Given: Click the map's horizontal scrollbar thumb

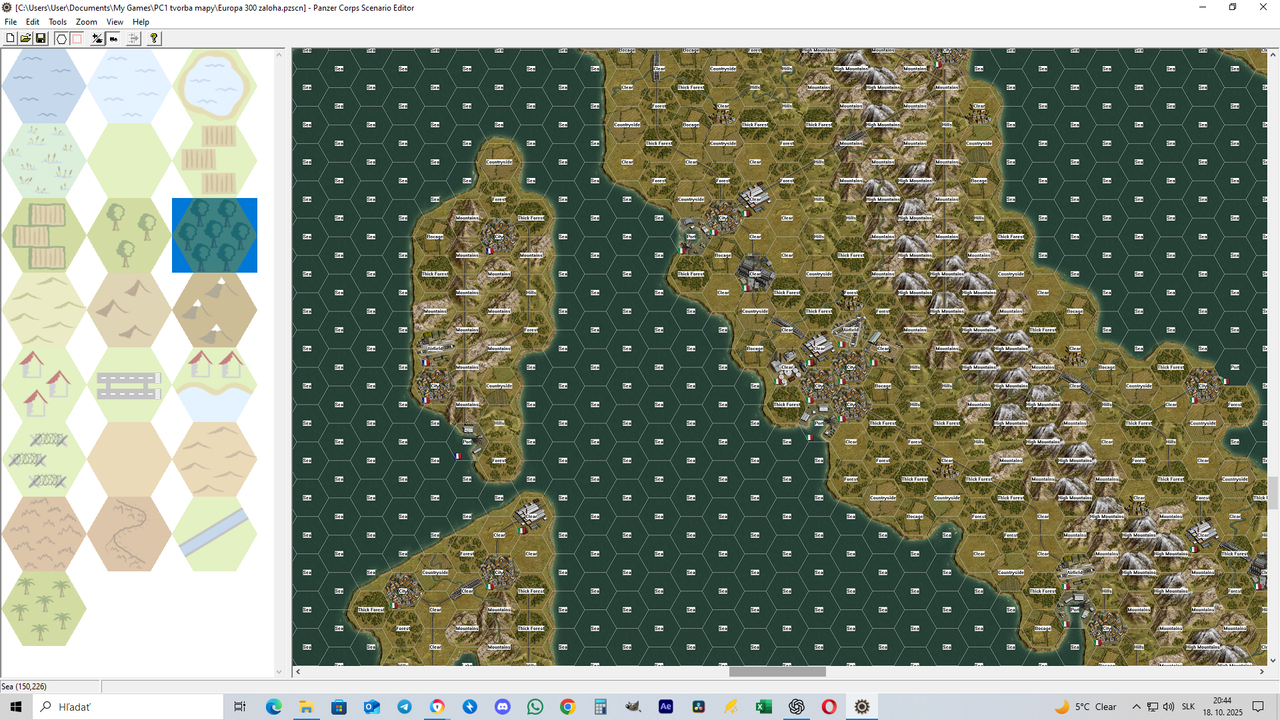Looking at the screenshot, I should click(x=777, y=672).
